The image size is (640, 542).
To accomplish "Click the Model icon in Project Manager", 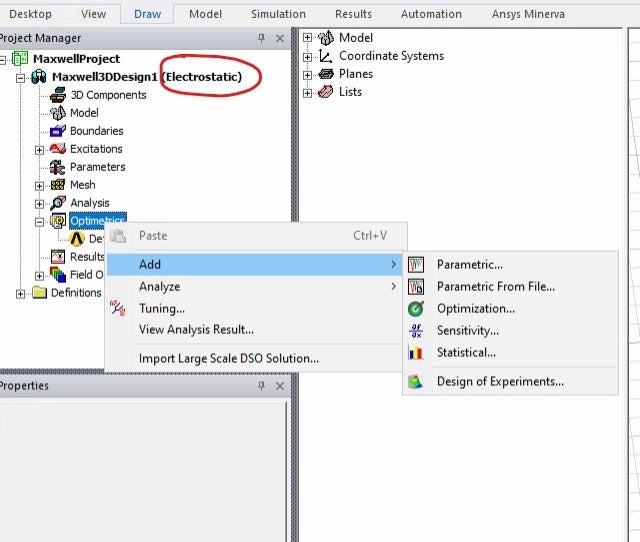I will coord(58,113).
